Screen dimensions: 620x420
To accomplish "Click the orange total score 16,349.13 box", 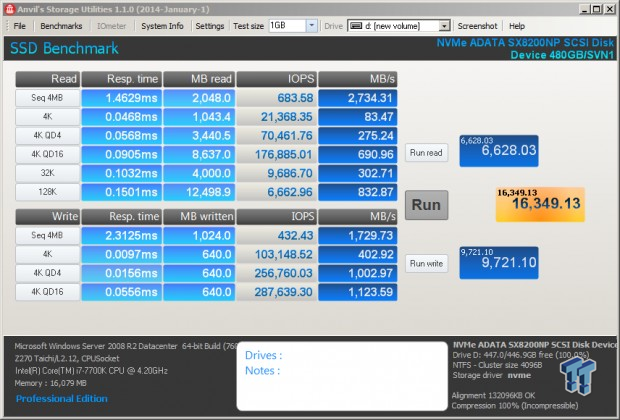I will pos(539,203).
